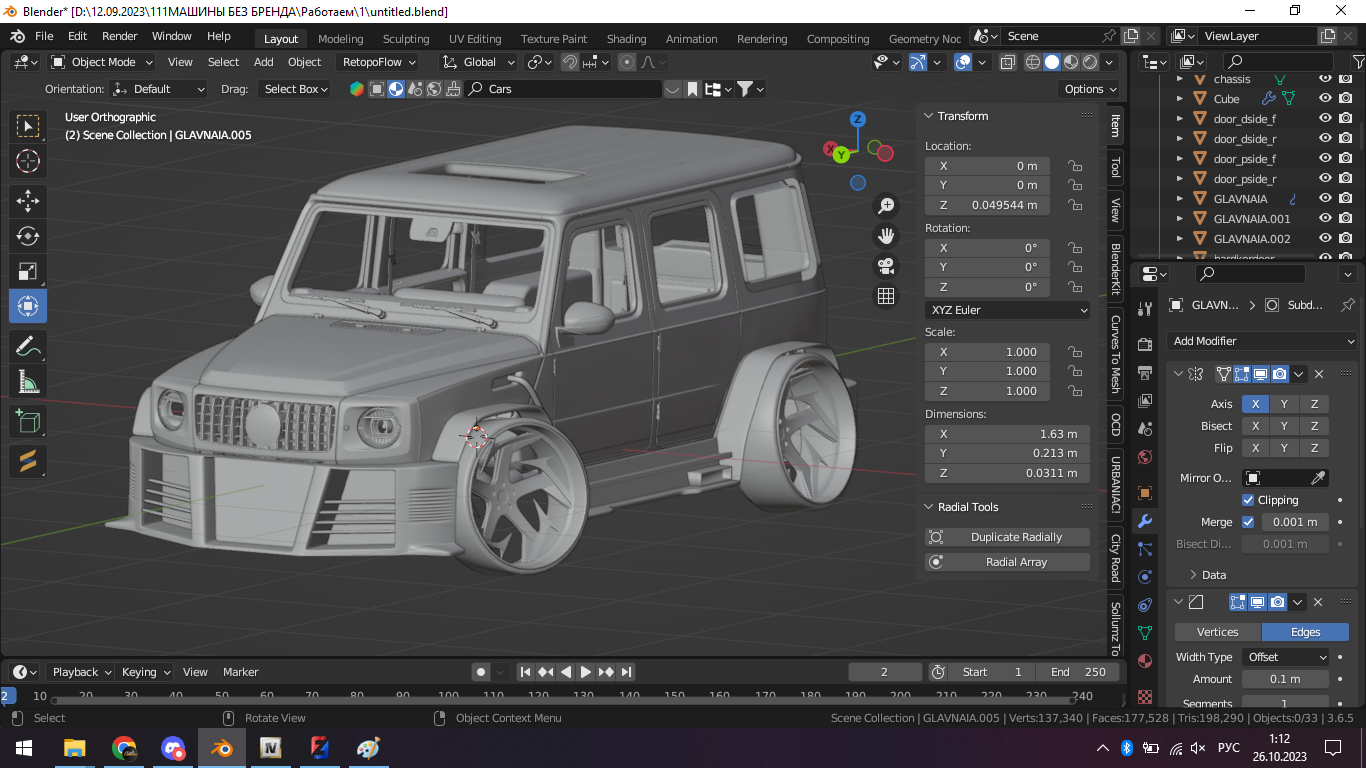Disable render for door_dside_f camera icon
The image size is (1366, 768).
(x=1345, y=119)
